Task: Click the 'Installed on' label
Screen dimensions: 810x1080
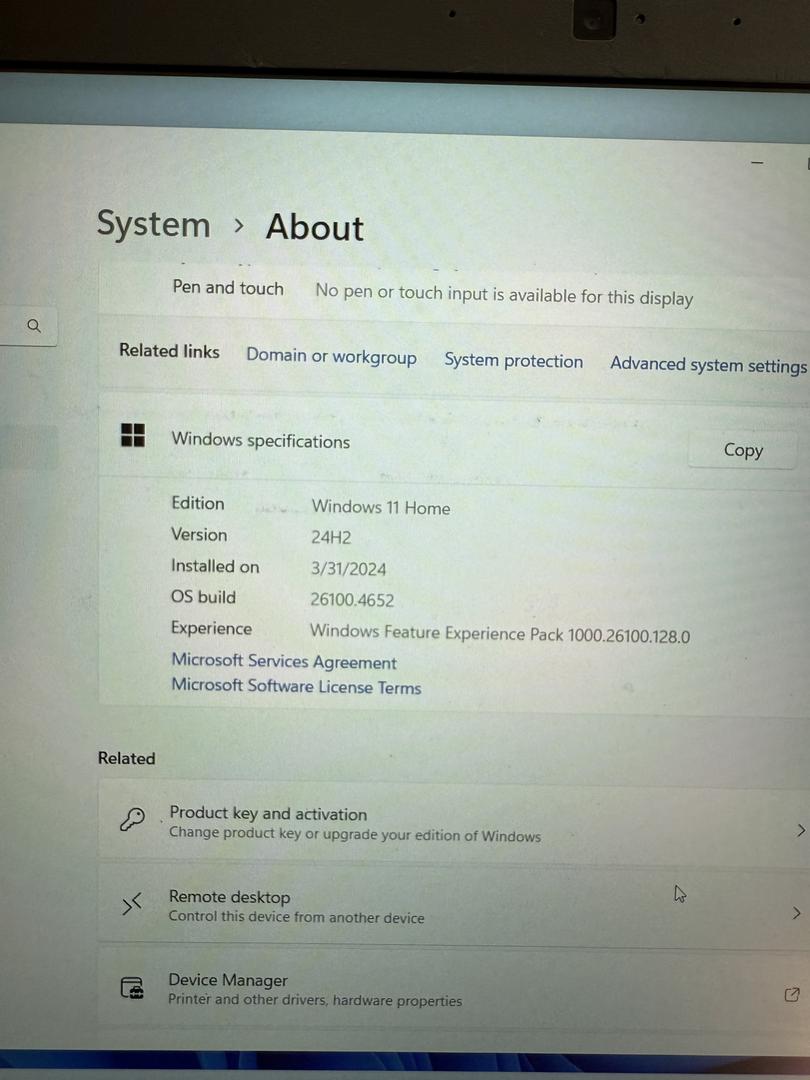Action: pyautogui.click(x=215, y=566)
